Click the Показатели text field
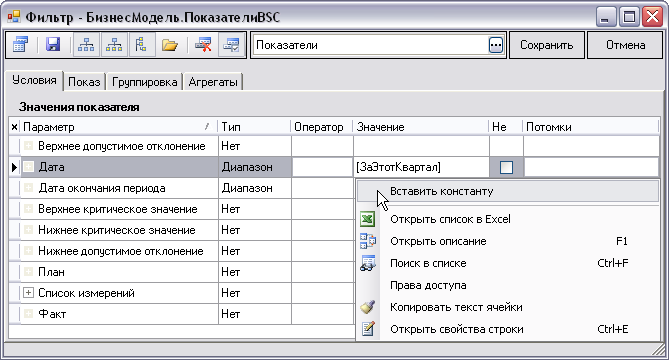The image size is (669, 360). click(370, 45)
